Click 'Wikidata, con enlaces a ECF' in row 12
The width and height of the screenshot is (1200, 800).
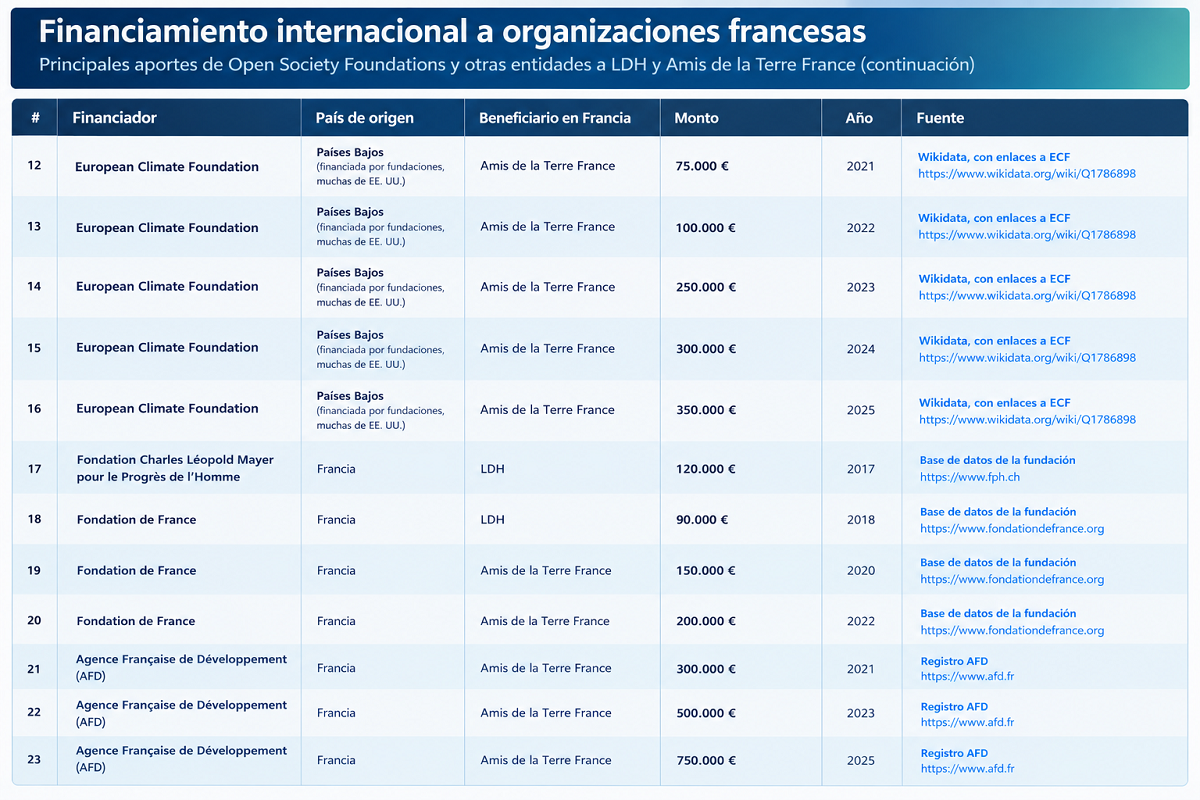pyautogui.click(x=994, y=157)
